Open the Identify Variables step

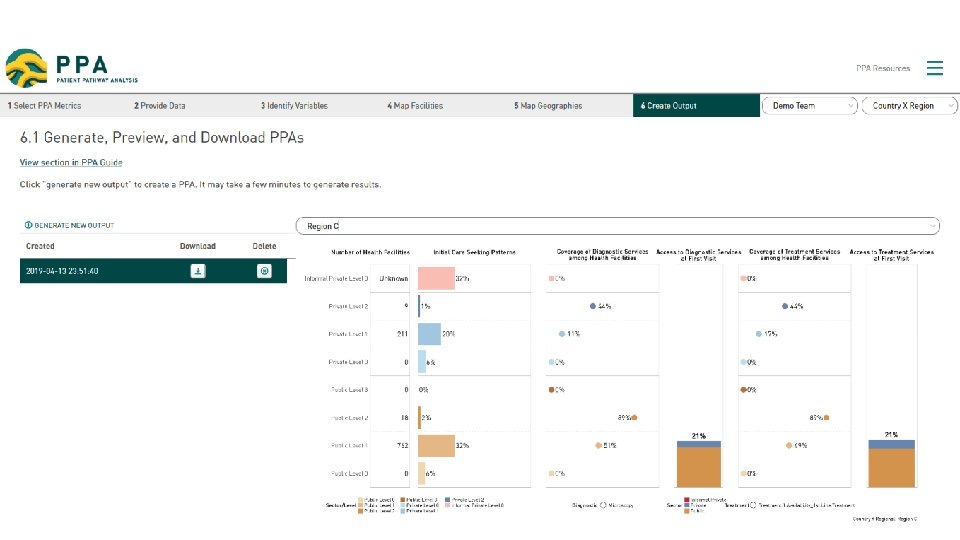(x=294, y=105)
